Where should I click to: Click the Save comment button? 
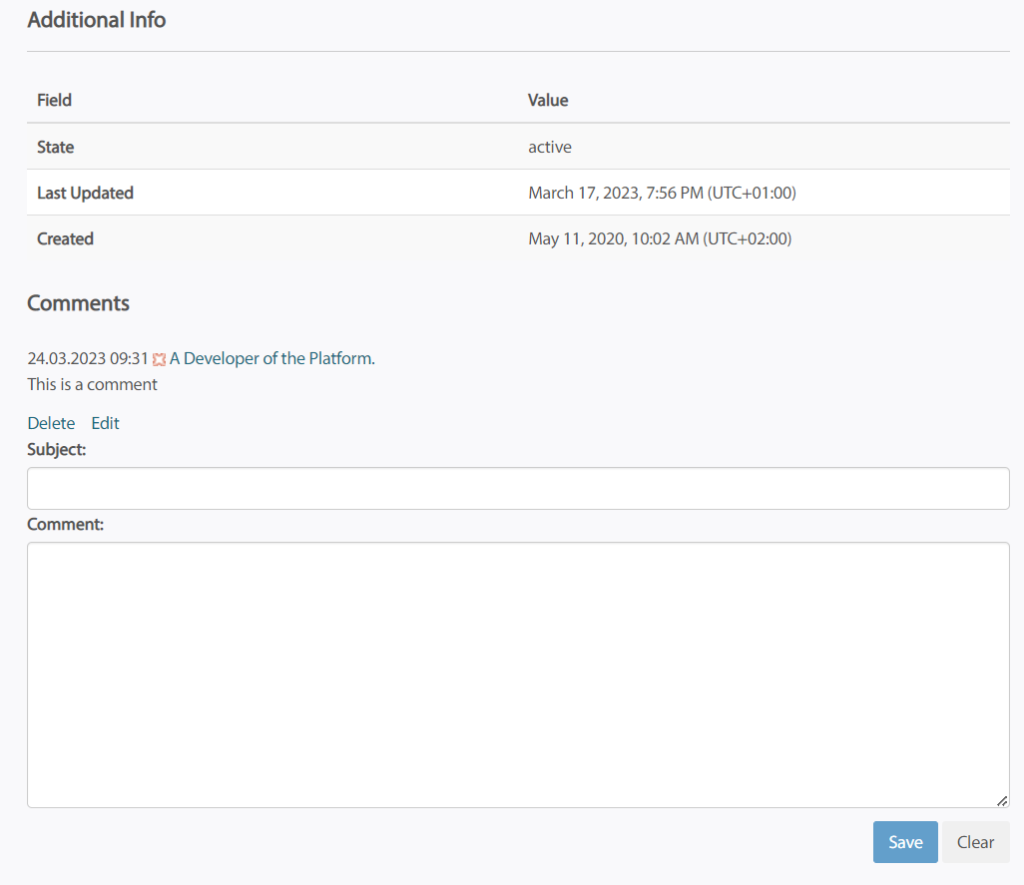pyautogui.click(x=905, y=842)
